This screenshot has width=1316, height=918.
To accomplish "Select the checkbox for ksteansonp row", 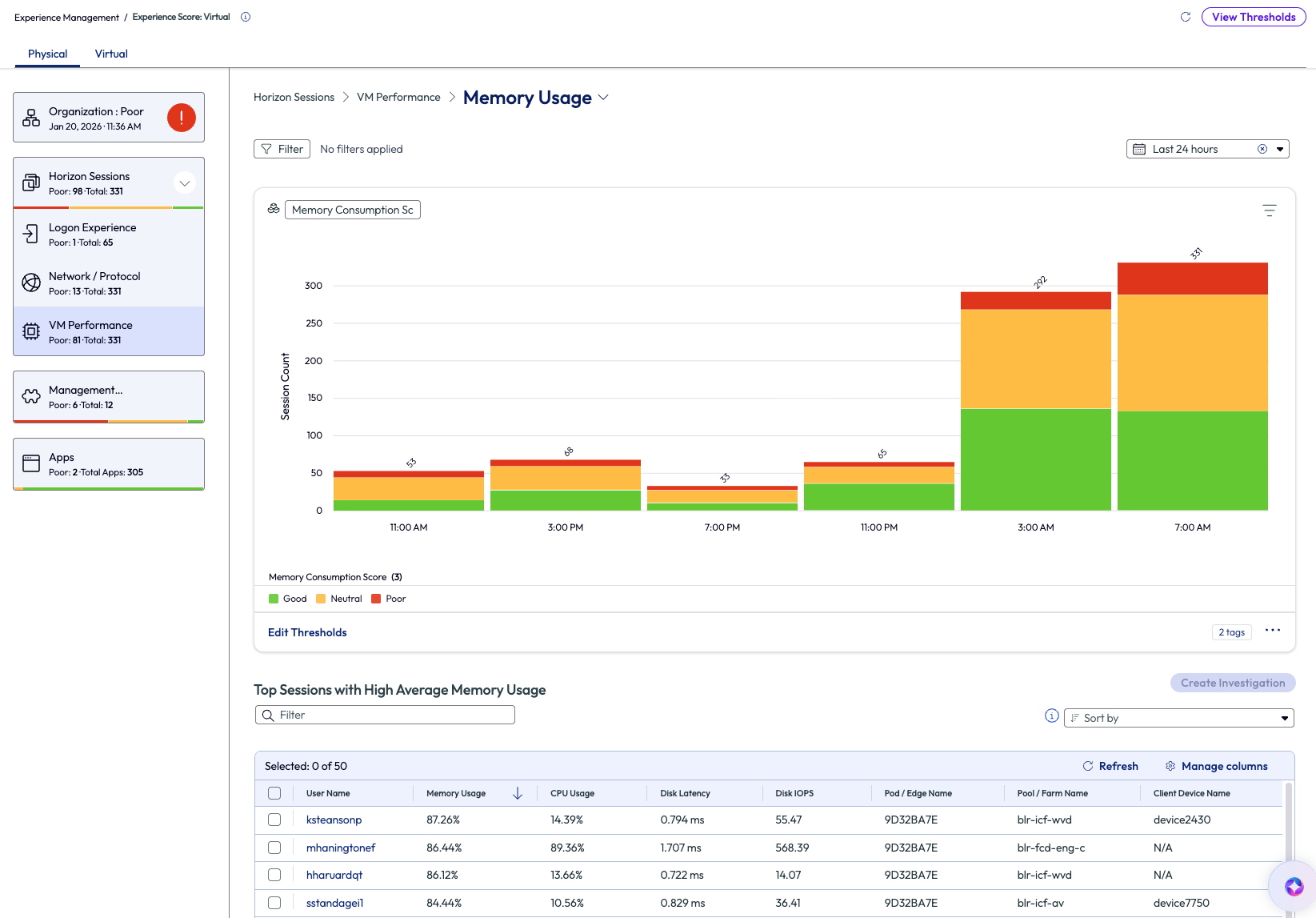I will click(274, 820).
